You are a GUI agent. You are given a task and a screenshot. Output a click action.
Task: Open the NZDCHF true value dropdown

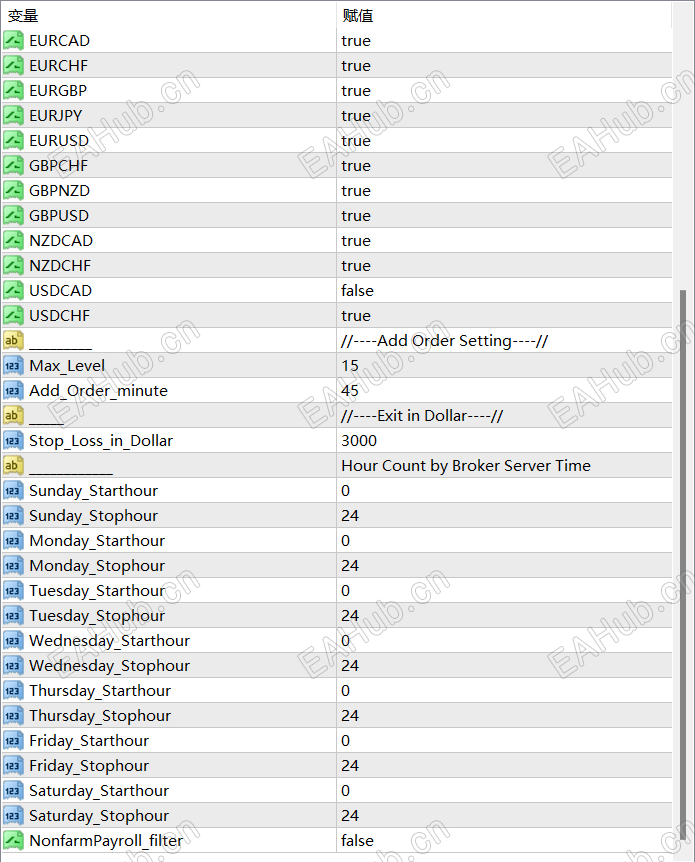point(504,266)
